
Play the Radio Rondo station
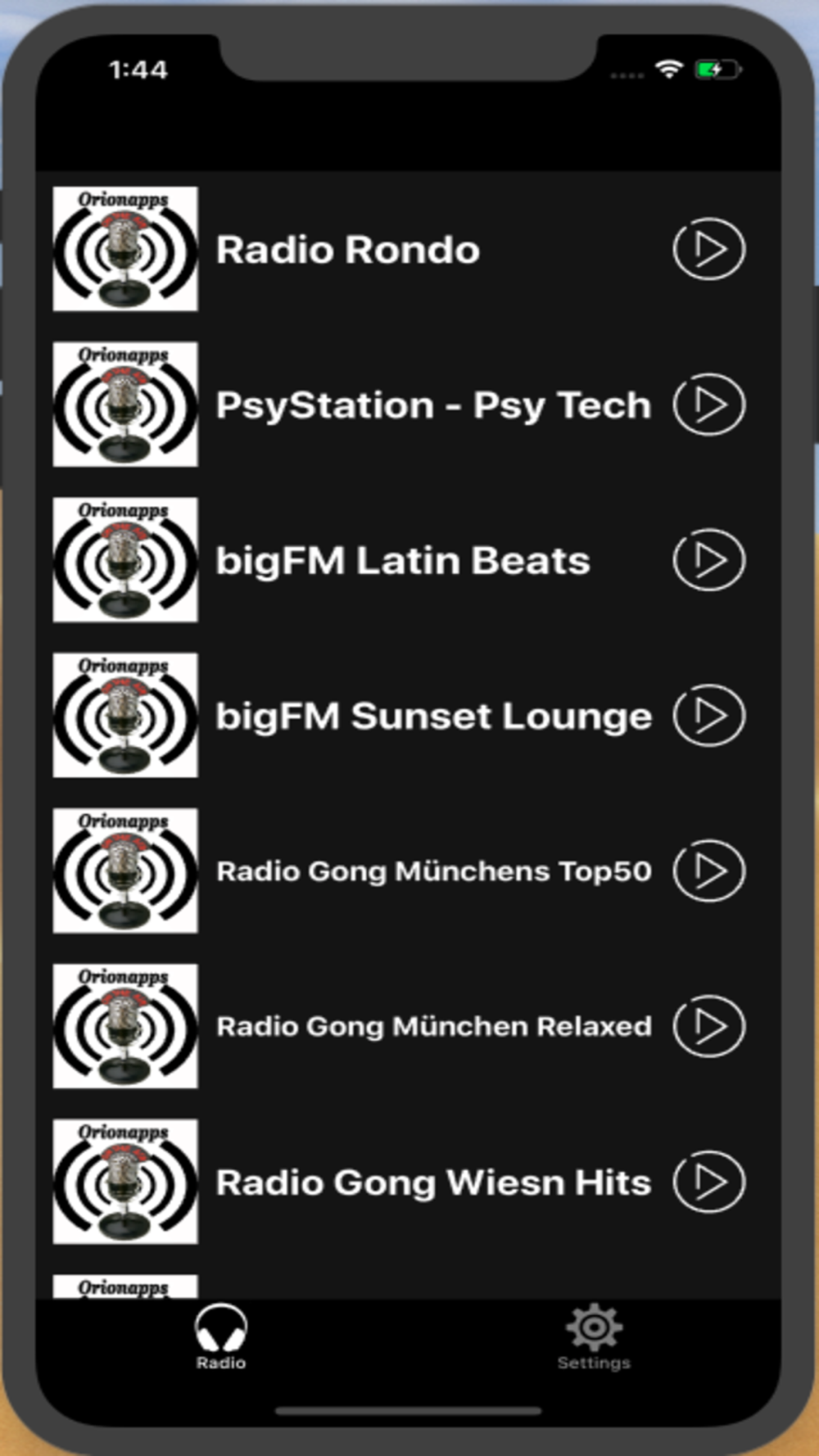(x=709, y=249)
